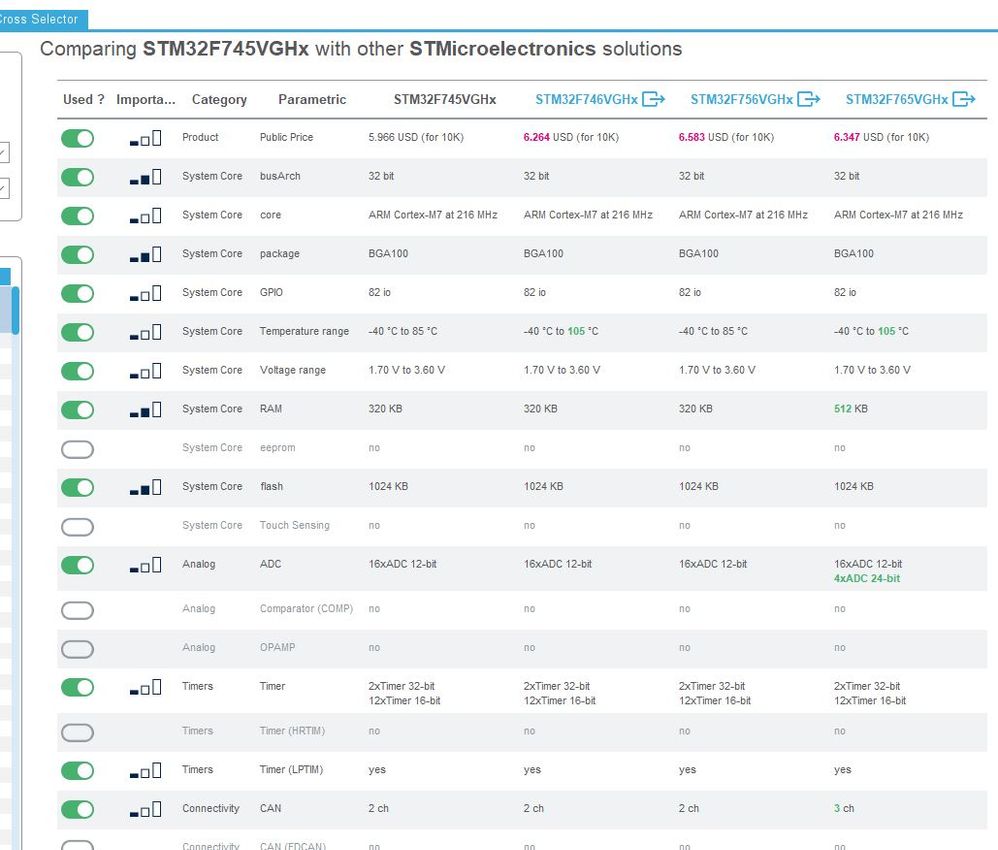Set importance bars for GPIO row
The width and height of the screenshot is (998, 850).
145,294
